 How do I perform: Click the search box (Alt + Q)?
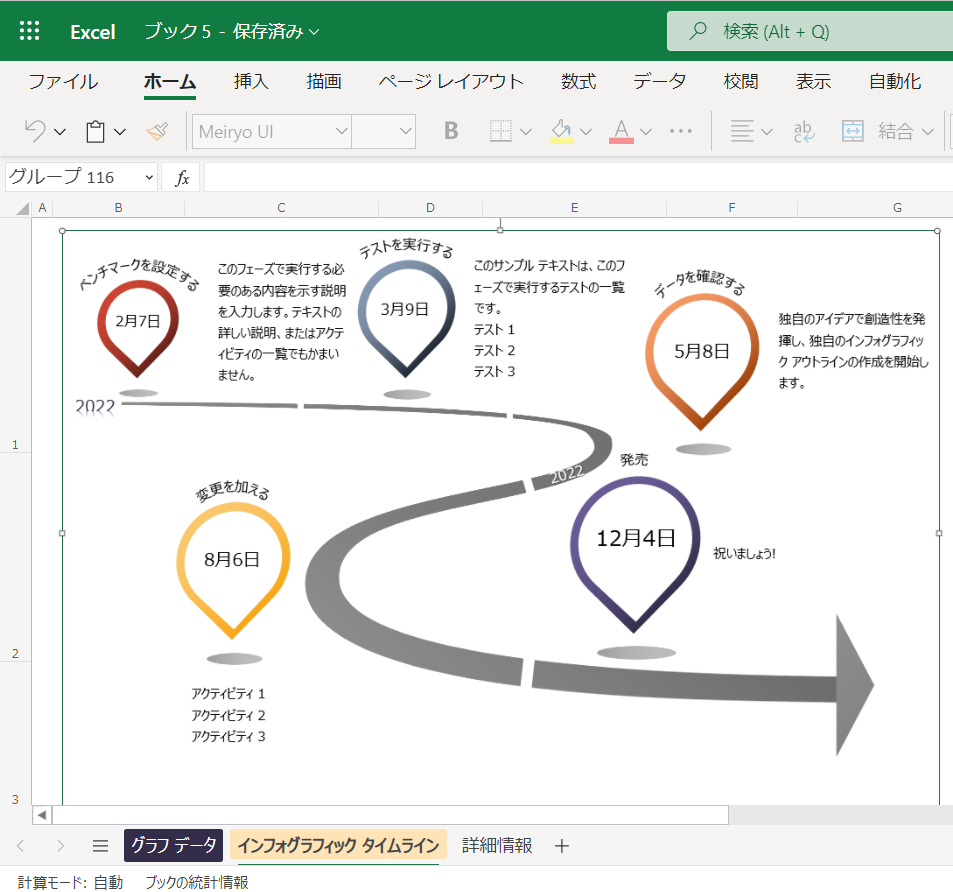[x=810, y=31]
